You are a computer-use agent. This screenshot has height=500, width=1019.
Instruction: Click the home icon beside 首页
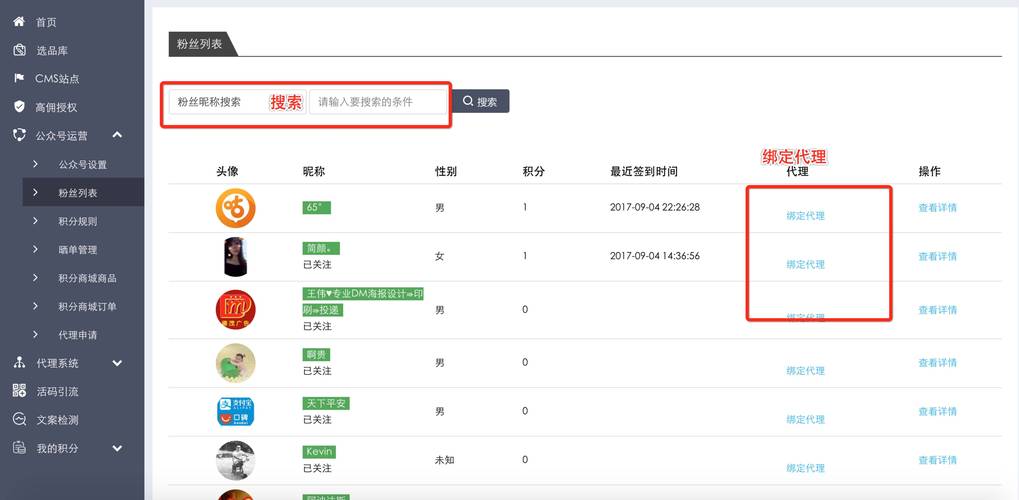point(19,21)
